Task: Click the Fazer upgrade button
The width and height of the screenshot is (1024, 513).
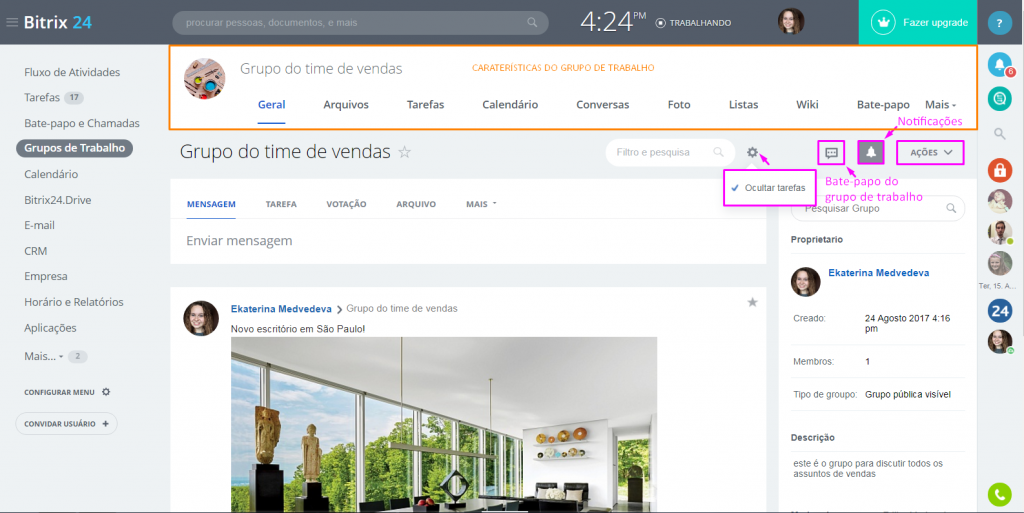Action: [x=918, y=22]
